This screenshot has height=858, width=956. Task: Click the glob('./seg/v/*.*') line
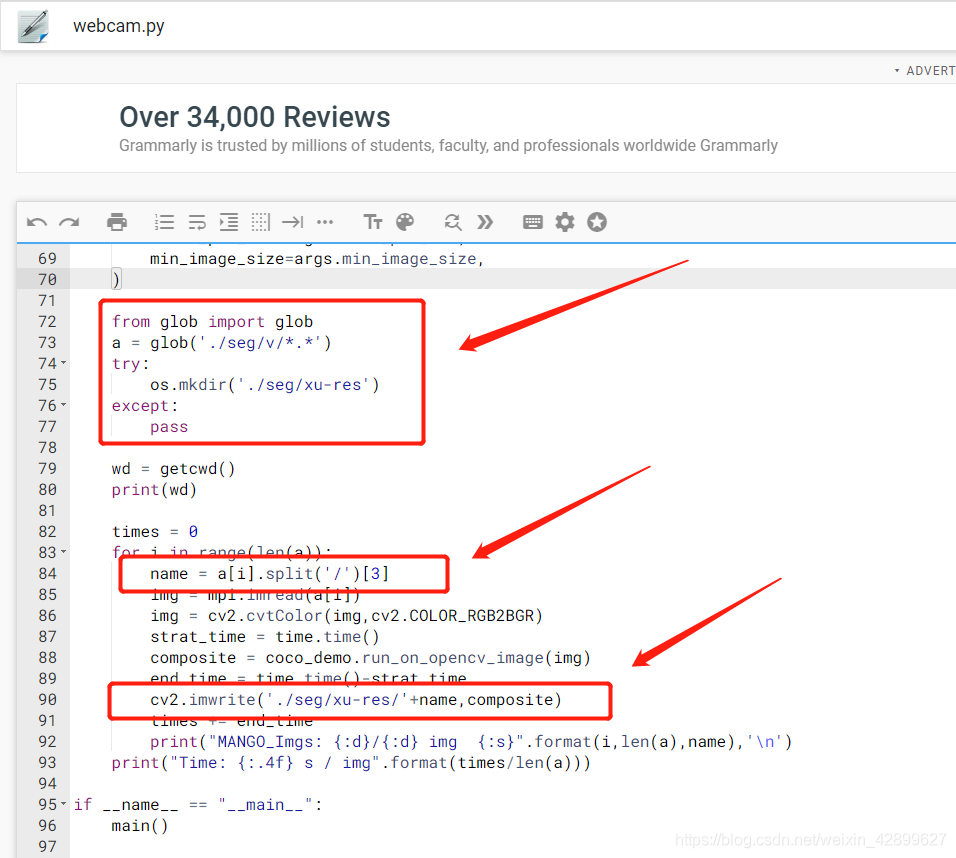click(x=222, y=343)
